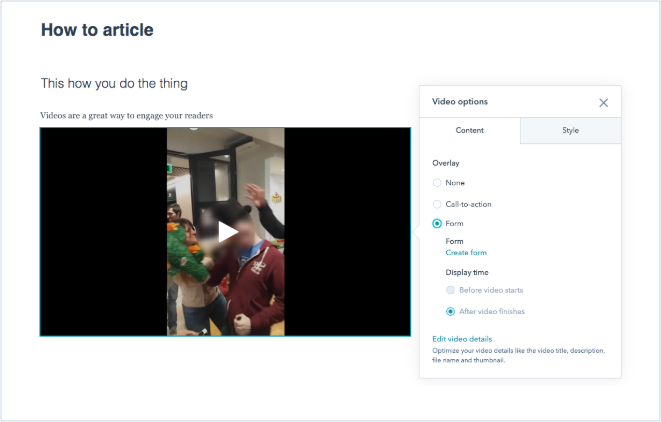This screenshot has width=661, height=422.
Task: Open the Content tab
Action: [x=470, y=130]
